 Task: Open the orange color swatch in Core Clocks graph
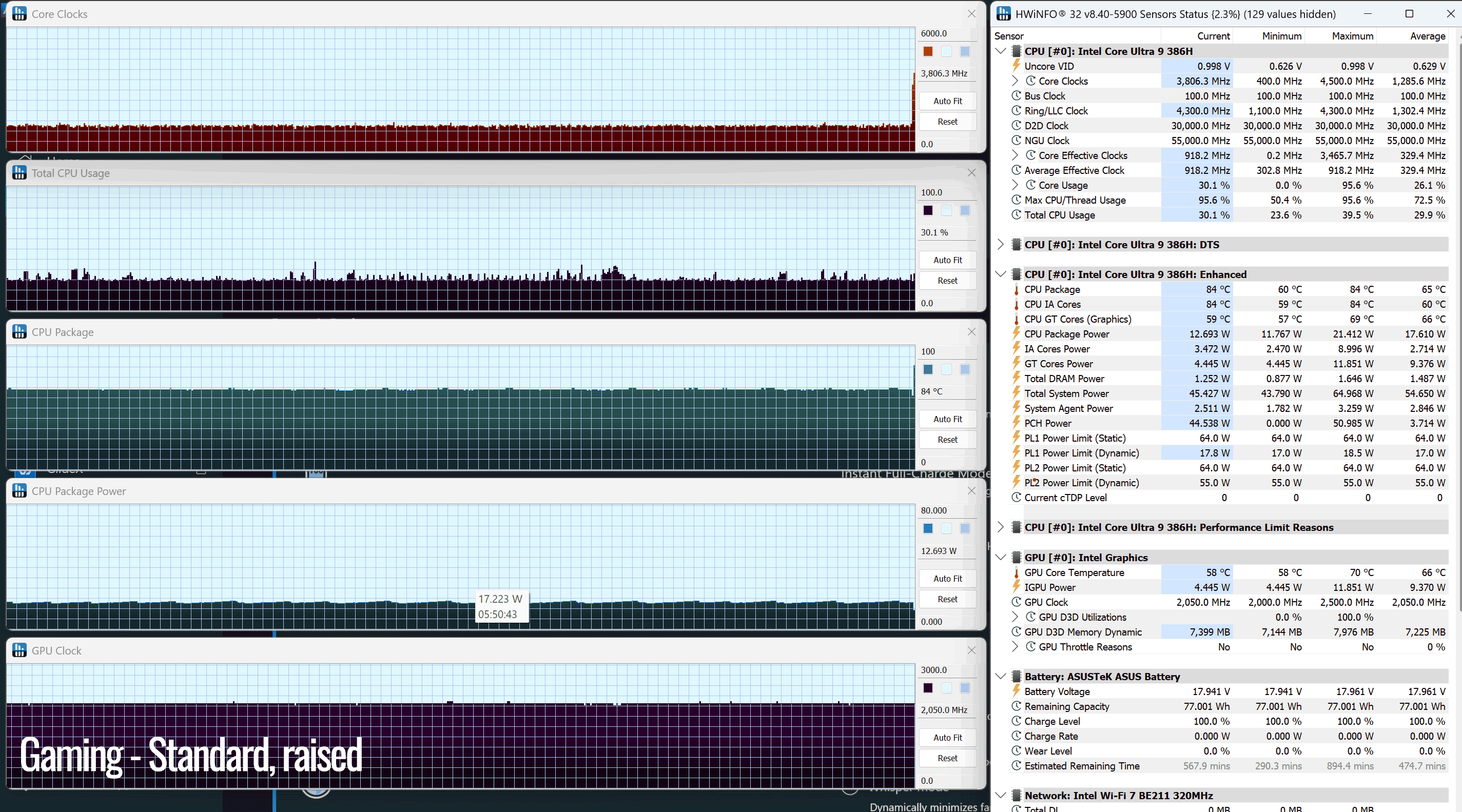pos(928,52)
